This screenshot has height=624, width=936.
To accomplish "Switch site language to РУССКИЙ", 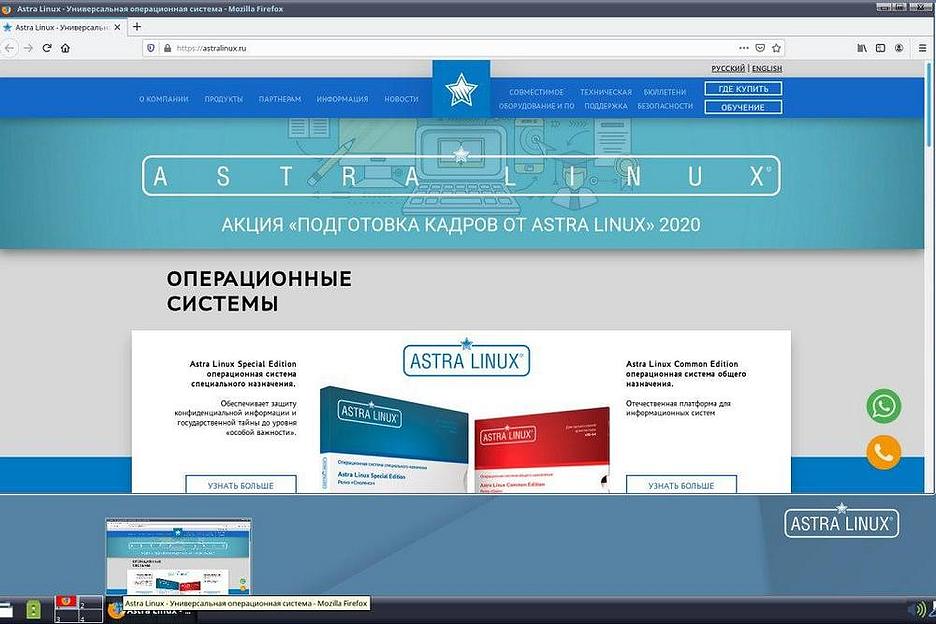I will coord(728,69).
